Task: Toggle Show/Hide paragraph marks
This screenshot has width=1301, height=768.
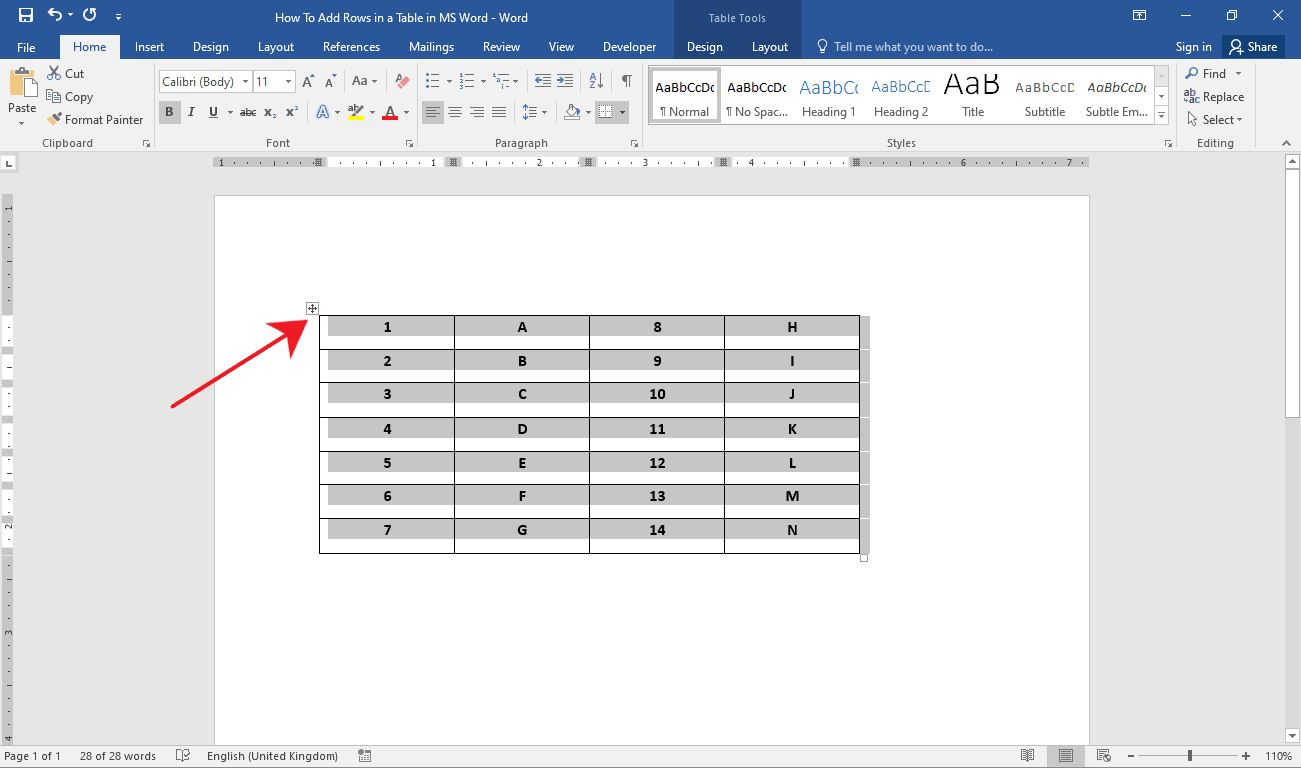Action: click(627, 82)
